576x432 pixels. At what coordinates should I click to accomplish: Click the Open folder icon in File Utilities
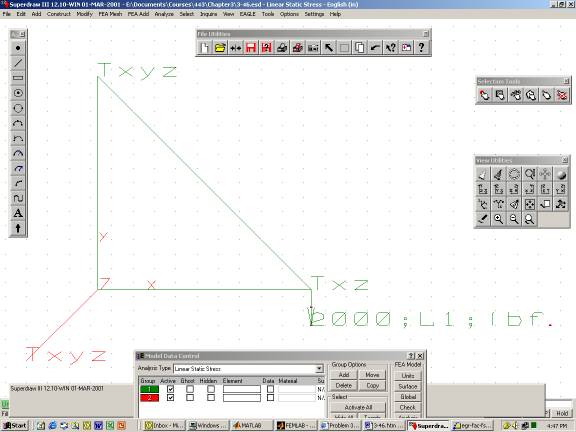click(220, 47)
